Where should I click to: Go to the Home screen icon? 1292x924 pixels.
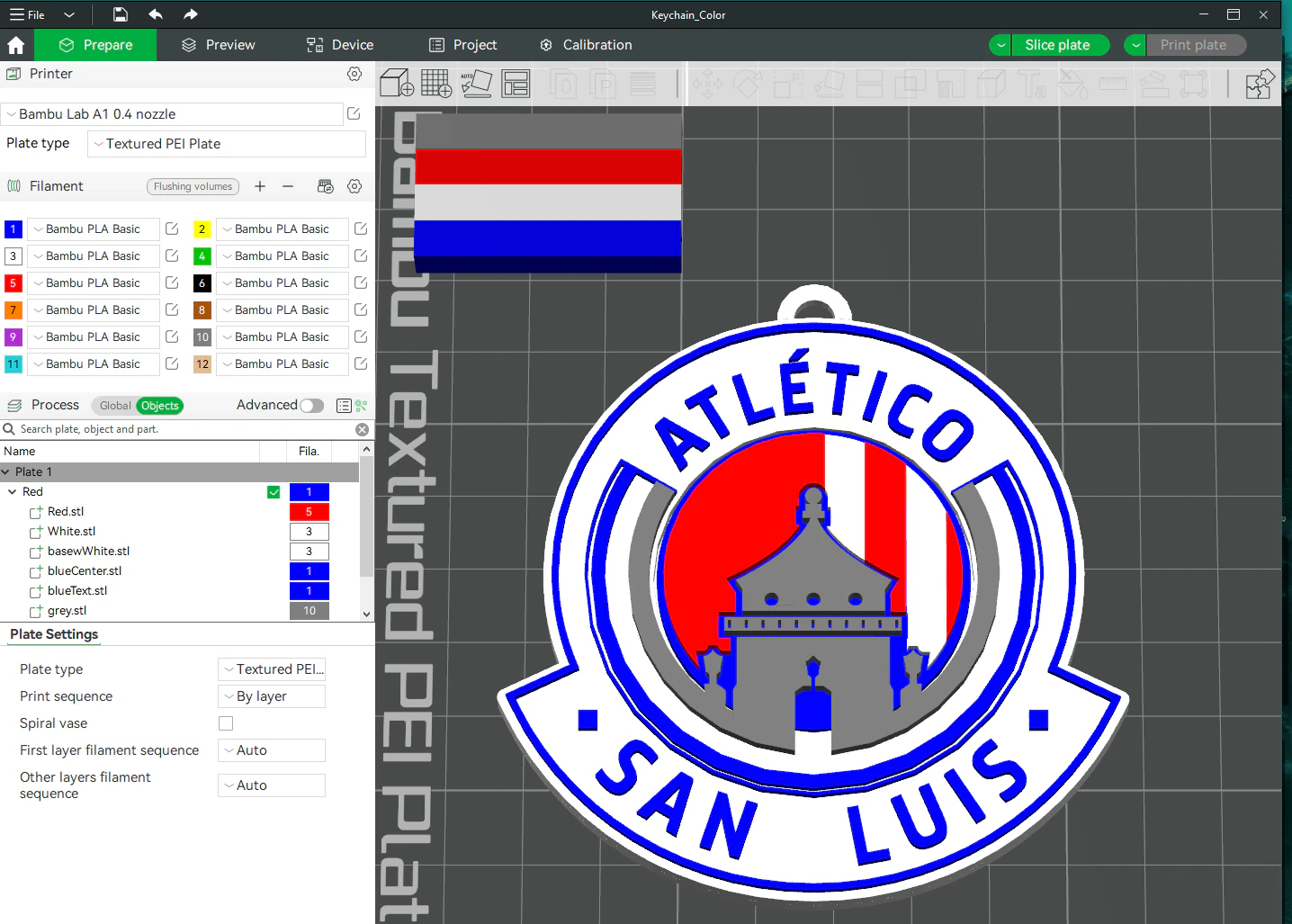(x=16, y=45)
